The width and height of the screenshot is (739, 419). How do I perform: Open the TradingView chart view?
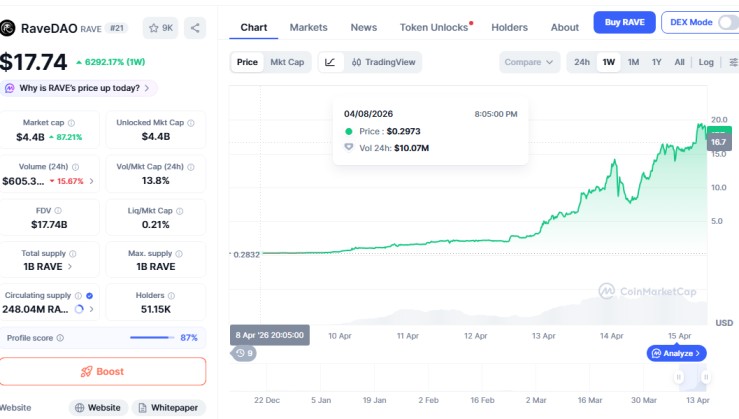point(384,62)
